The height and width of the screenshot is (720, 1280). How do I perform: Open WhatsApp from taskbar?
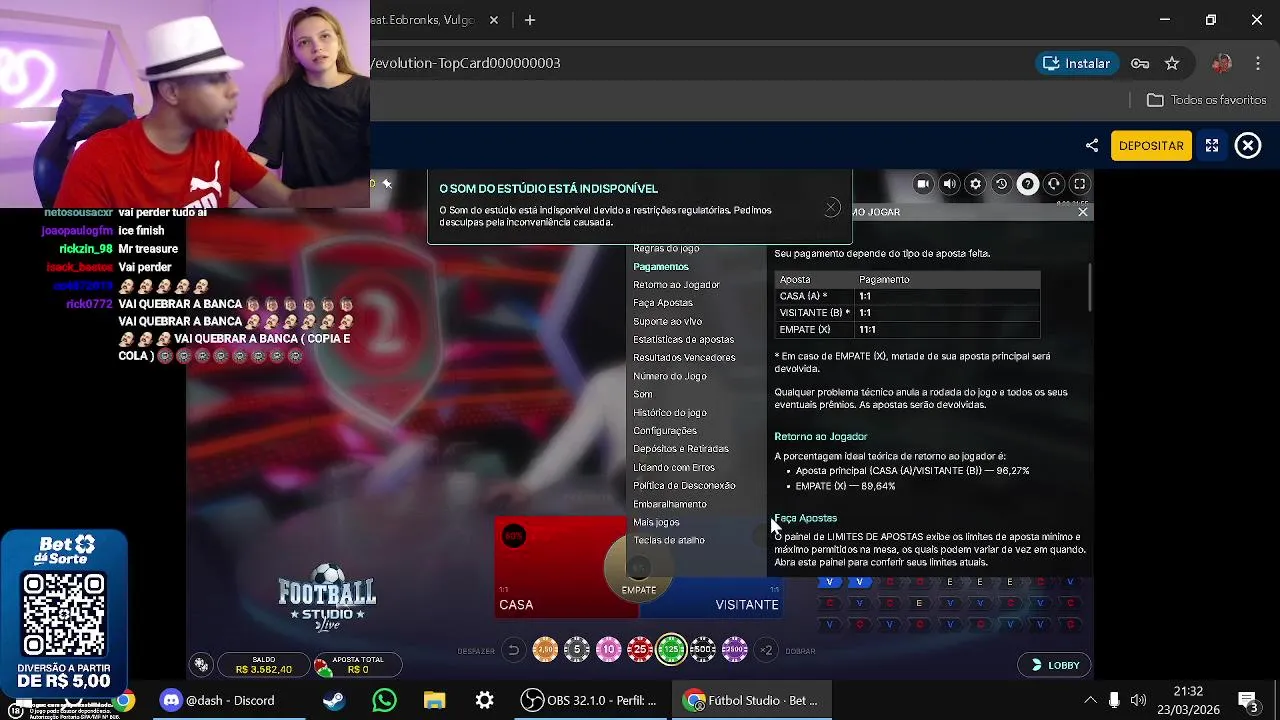(x=384, y=700)
